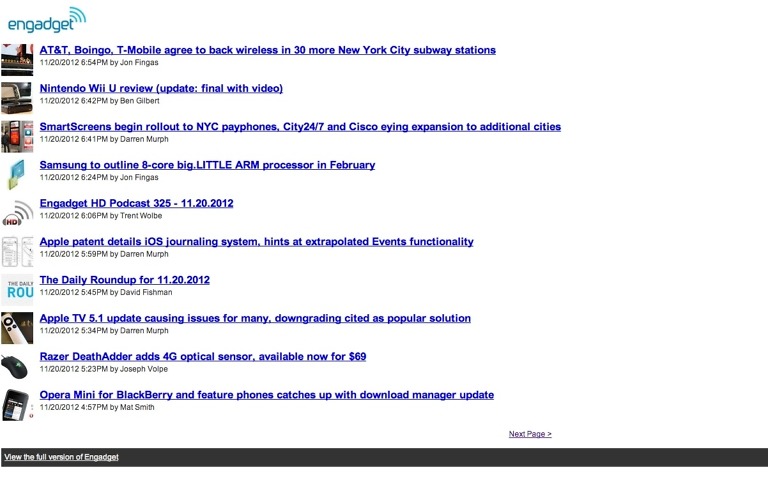The height and width of the screenshot is (498, 768).
Task: Click the Apple TV remote thumbnail
Action: point(17,328)
